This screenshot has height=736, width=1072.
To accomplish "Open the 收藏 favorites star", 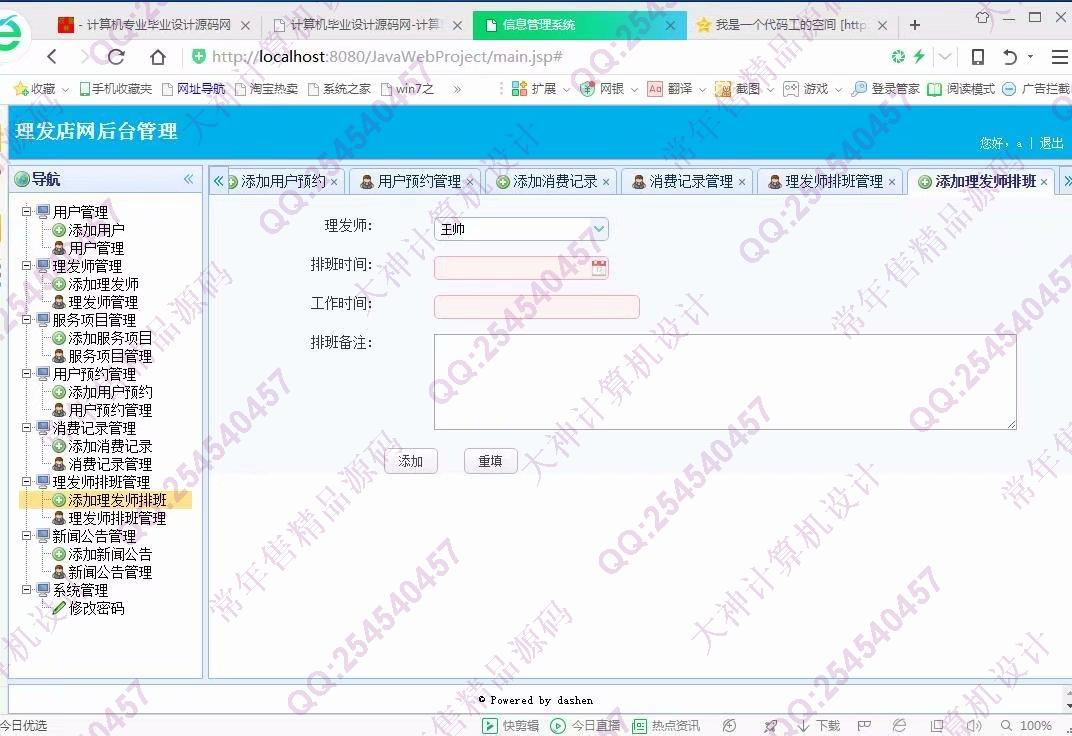I will (x=36, y=89).
